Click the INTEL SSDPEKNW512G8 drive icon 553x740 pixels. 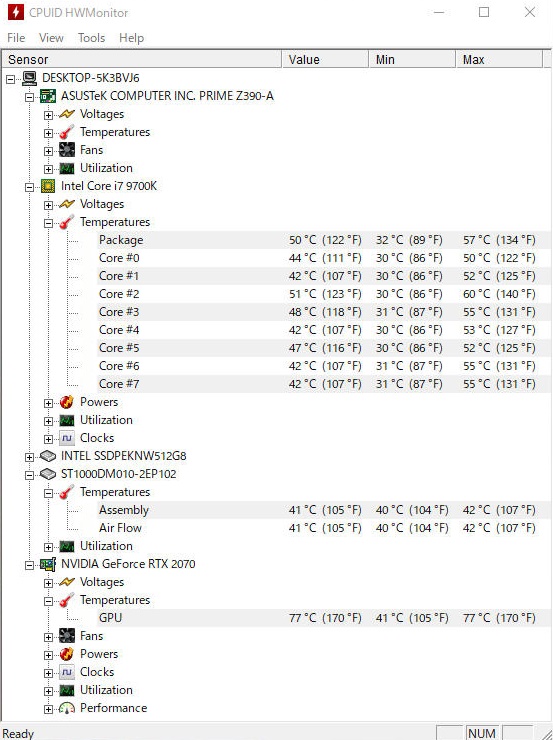[x=48, y=456]
